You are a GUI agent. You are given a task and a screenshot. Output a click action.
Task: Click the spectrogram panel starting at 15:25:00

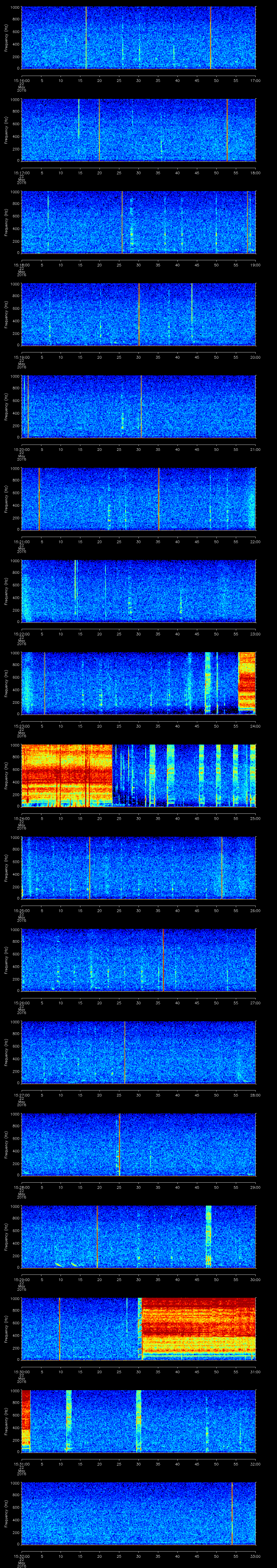pyautogui.click(x=139, y=868)
